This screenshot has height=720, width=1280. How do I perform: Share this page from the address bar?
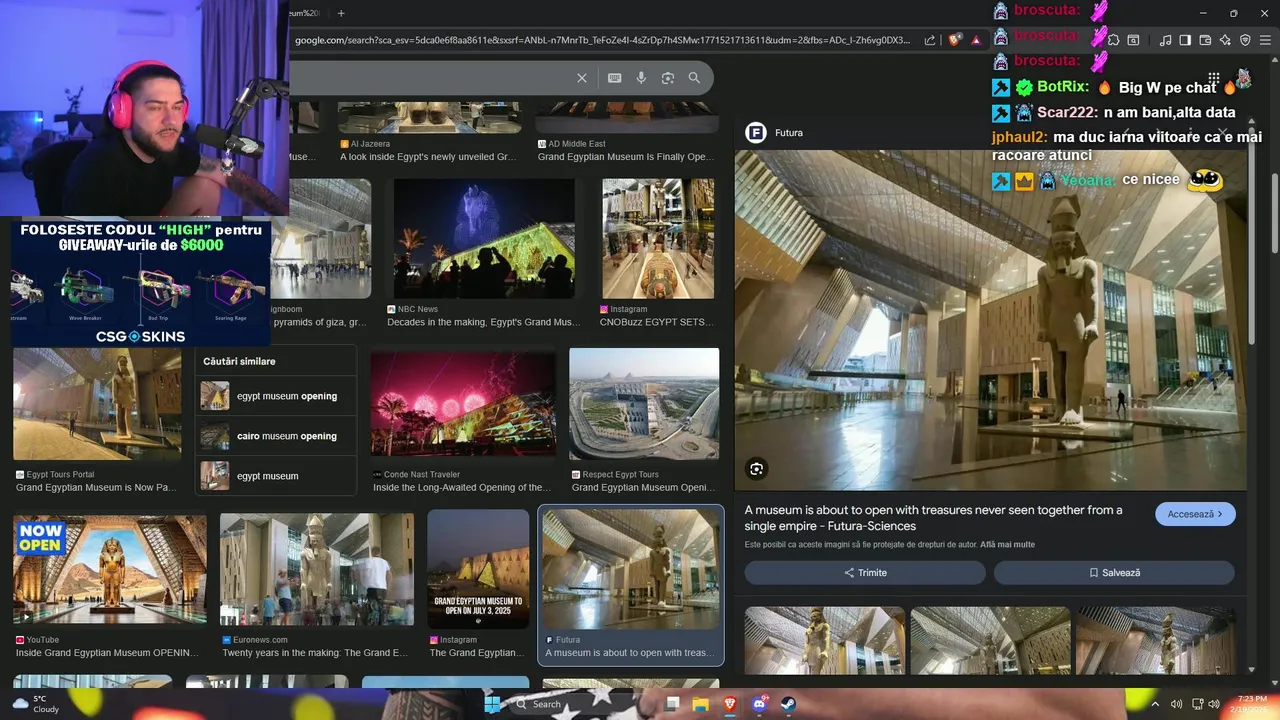pyautogui.click(x=930, y=40)
